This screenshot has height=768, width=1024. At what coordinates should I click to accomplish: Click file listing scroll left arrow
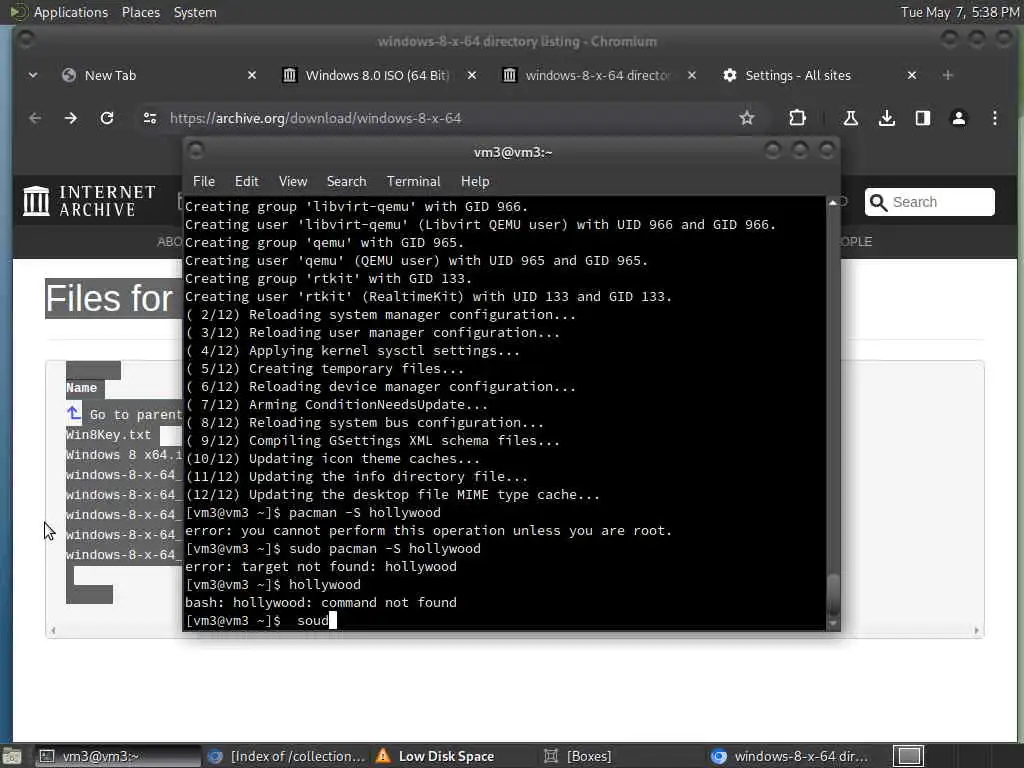(x=53, y=630)
